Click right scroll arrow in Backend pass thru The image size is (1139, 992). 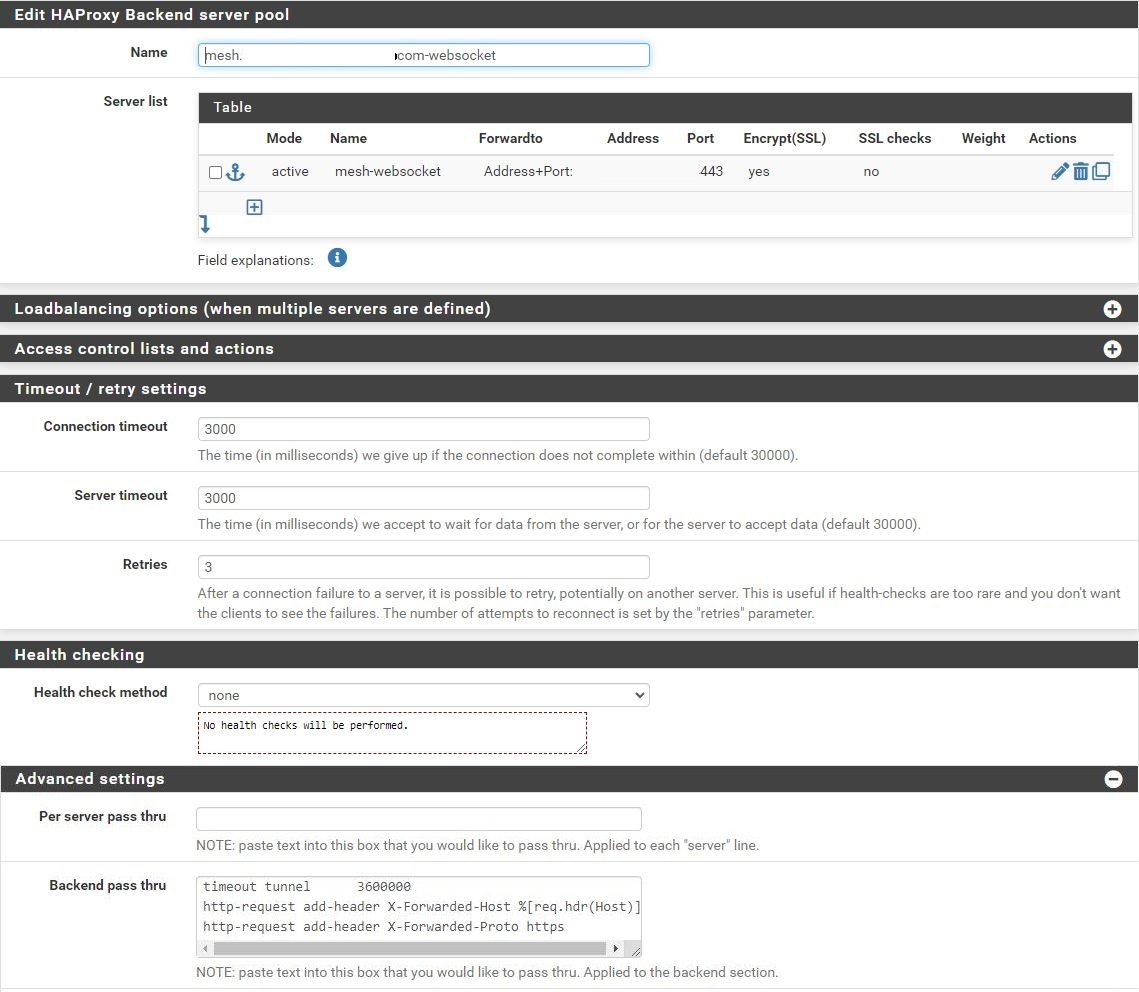616,948
